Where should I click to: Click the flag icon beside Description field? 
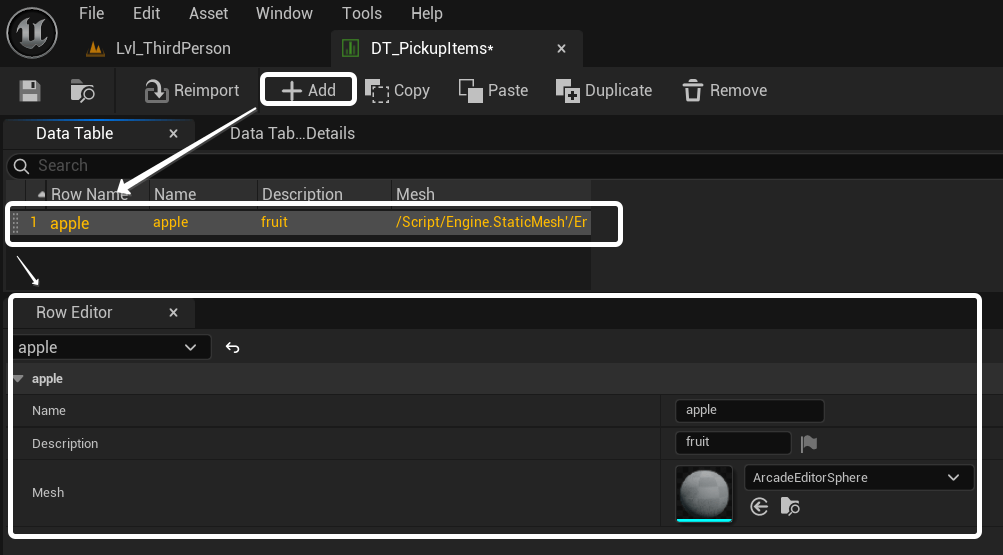[809, 443]
